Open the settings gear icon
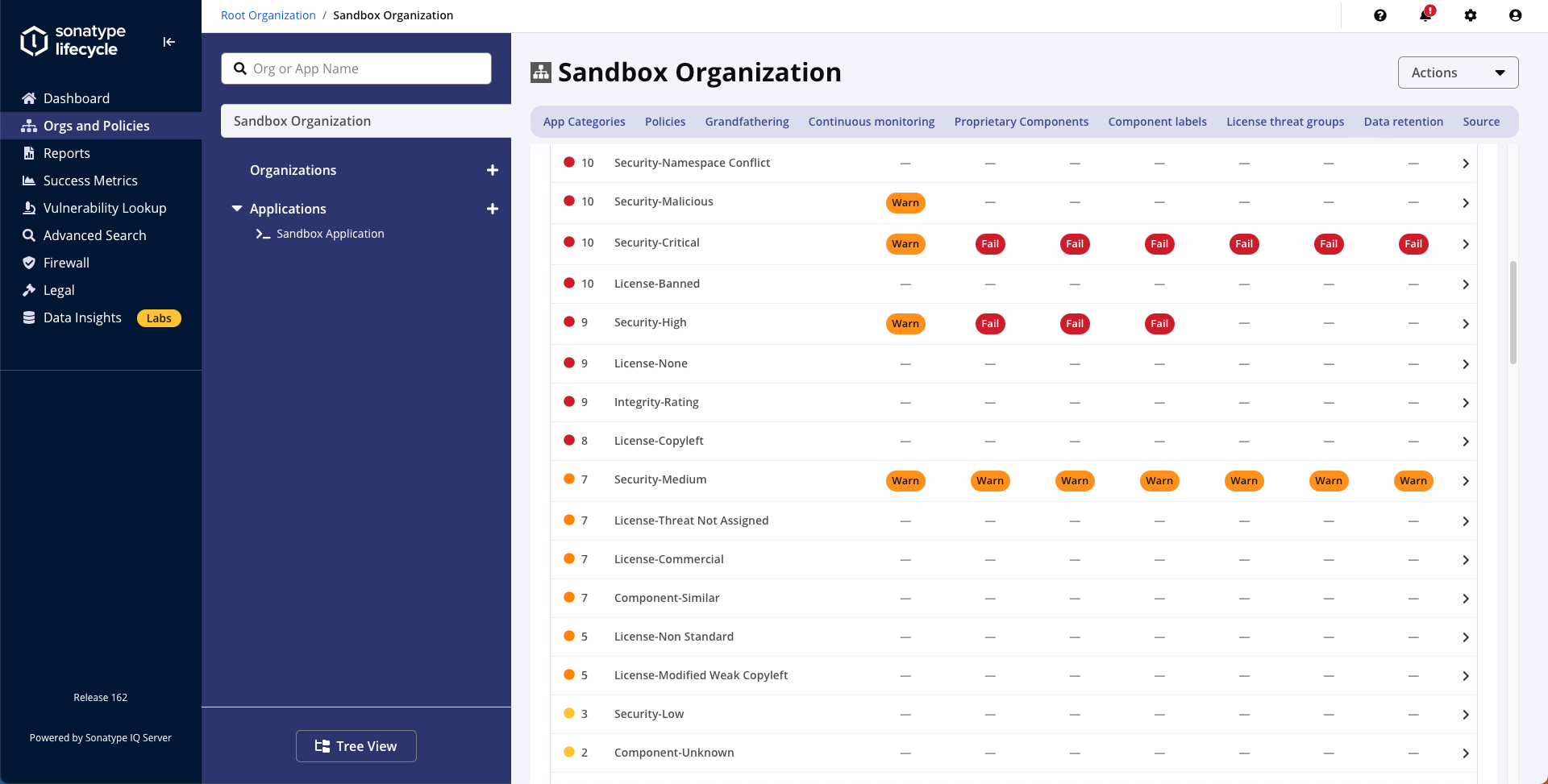 coord(1470,15)
